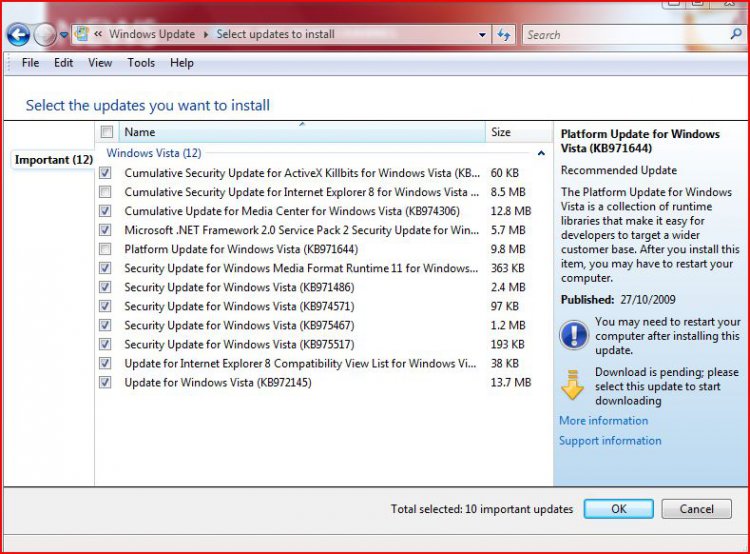750x554 pixels.
Task: Open the File menu
Action: click(x=30, y=63)
